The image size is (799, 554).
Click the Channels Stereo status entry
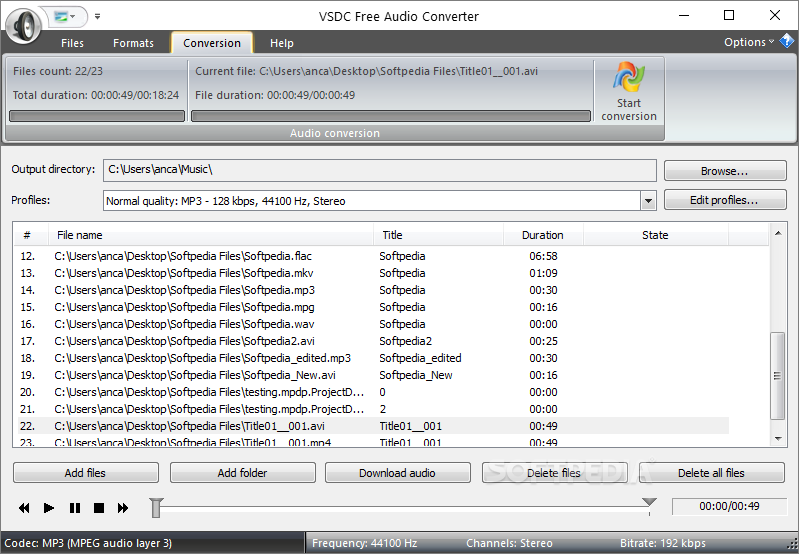tap(509, 543)
